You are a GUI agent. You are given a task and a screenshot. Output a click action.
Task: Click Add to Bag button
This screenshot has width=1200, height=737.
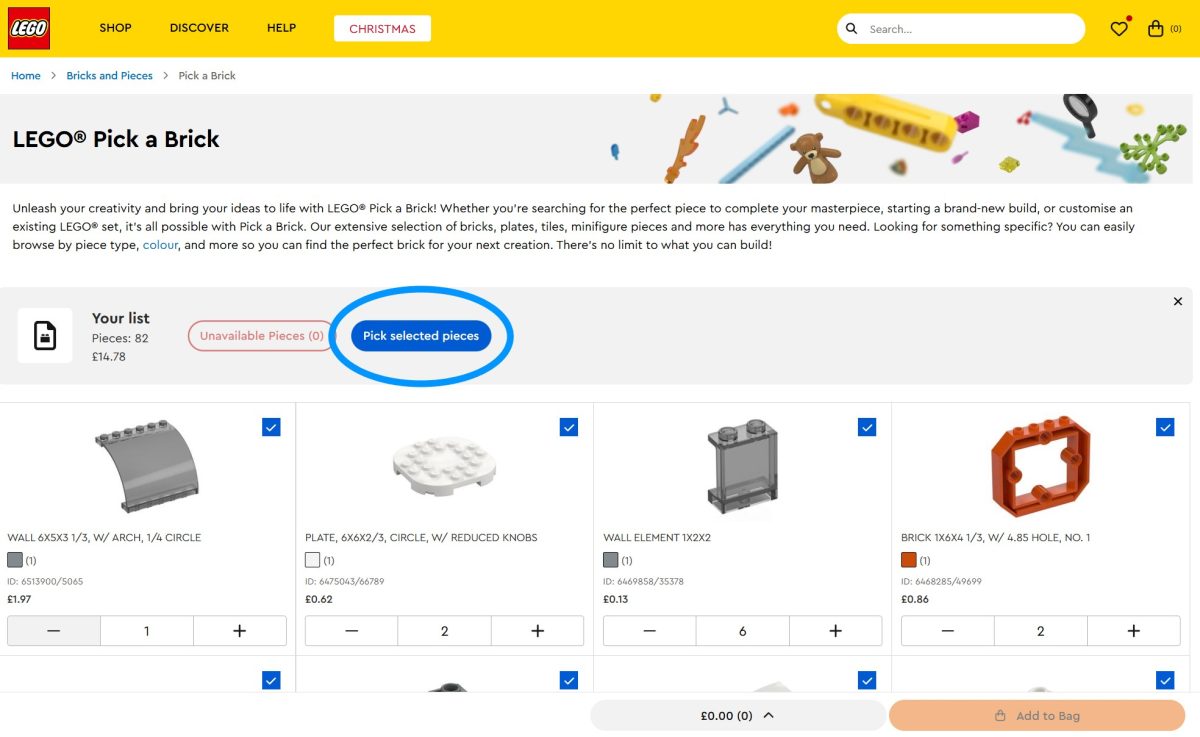coord(1037,716)
